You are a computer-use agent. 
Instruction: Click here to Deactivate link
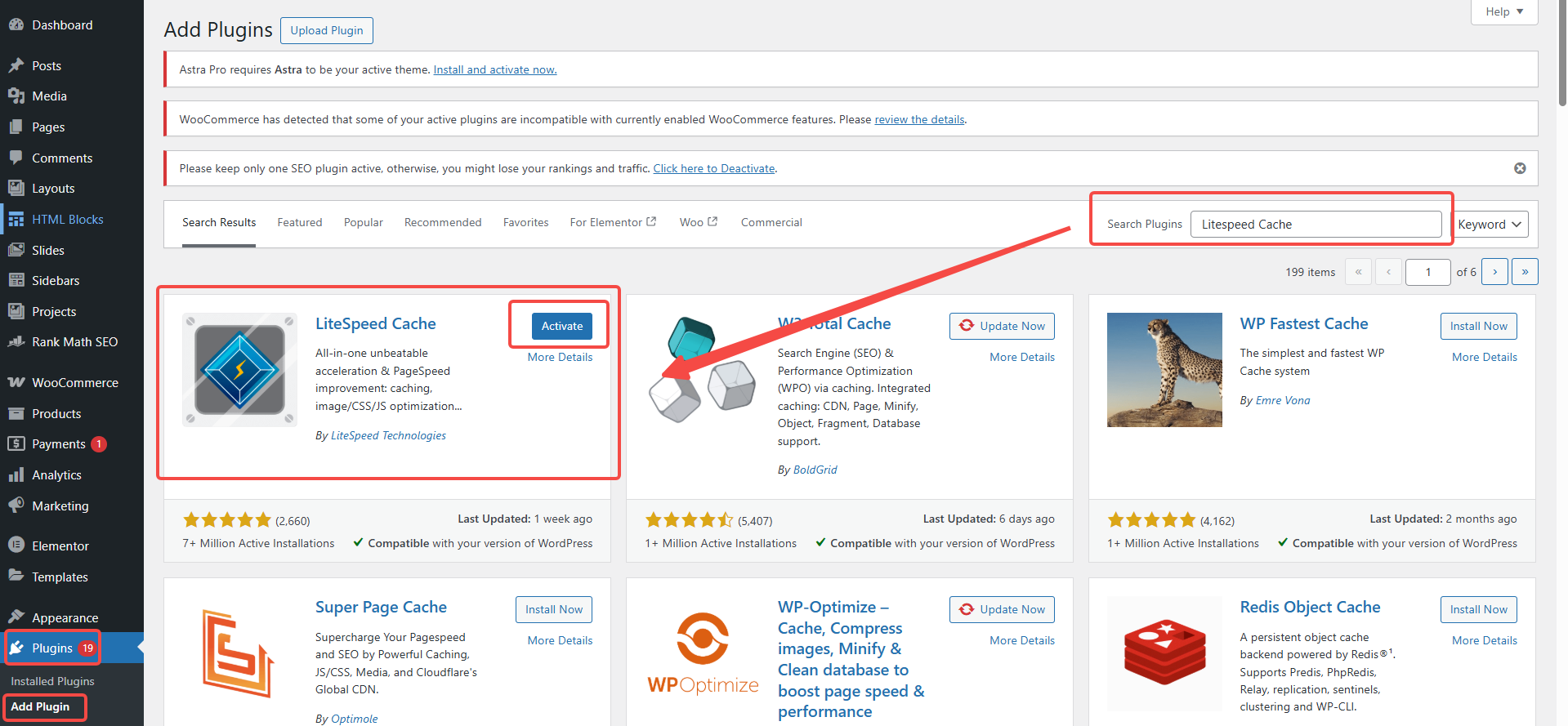pos(714,168)
